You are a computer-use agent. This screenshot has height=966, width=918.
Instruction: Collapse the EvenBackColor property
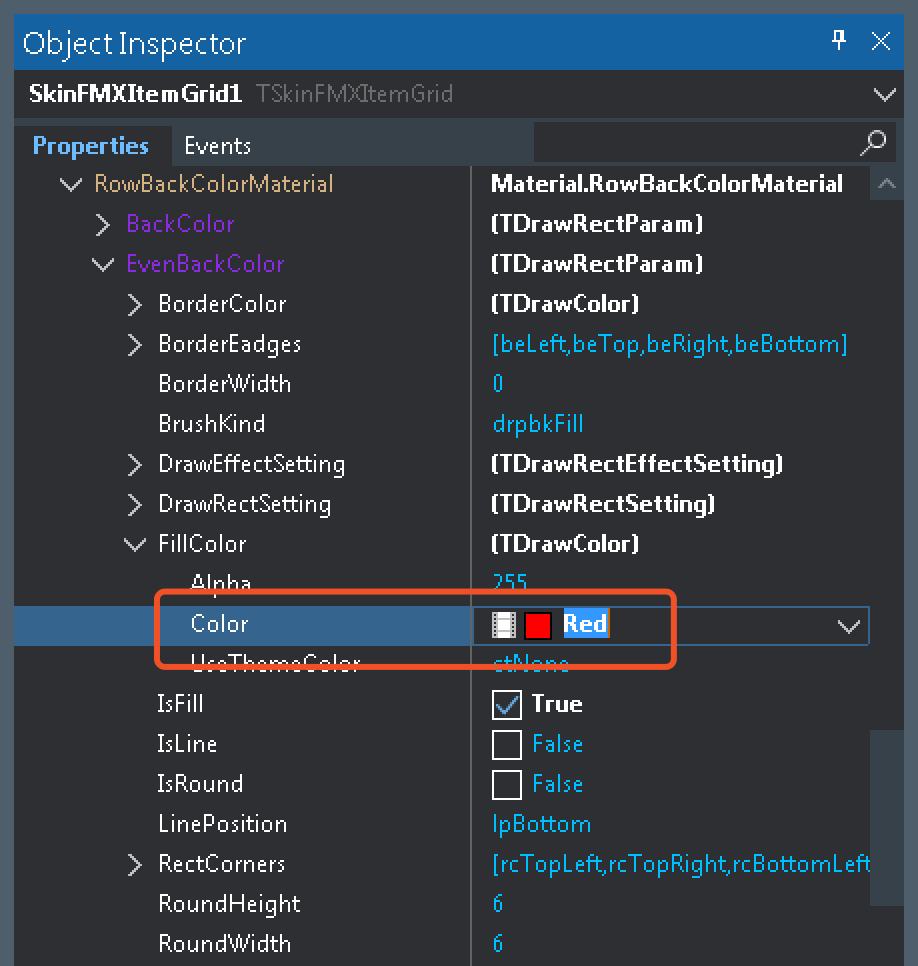click(x=103, y=265)
